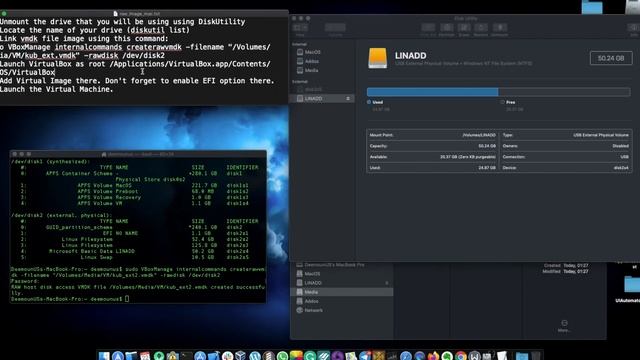Select Media in the Finder window sidebar

tap(341, 292)
